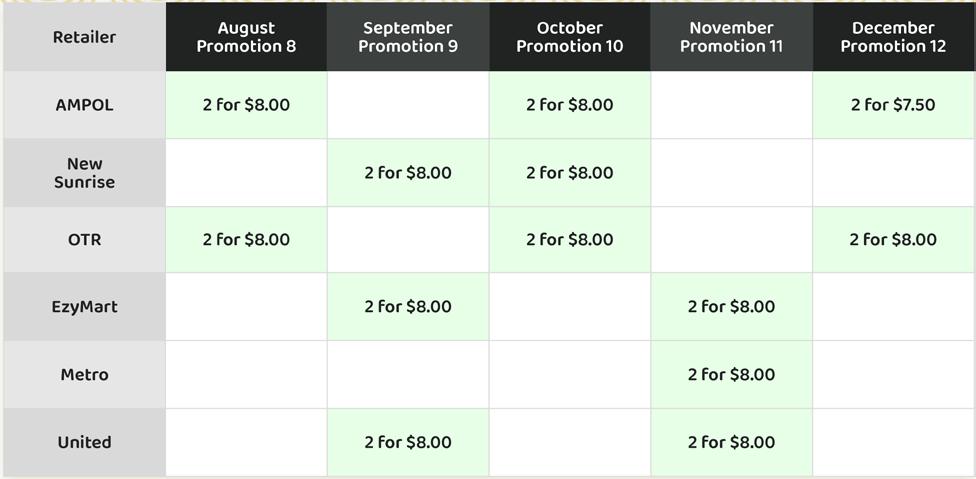Viewport: 976px width, 479px height.
Task: Click the AMPOL retailer row label
Action: point(84,105)
